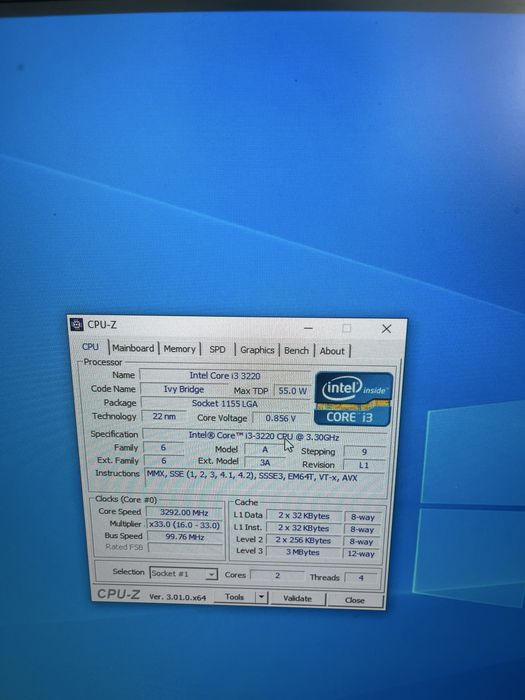Click the version text Ver. 3.01.0.x64

(178, 597)
